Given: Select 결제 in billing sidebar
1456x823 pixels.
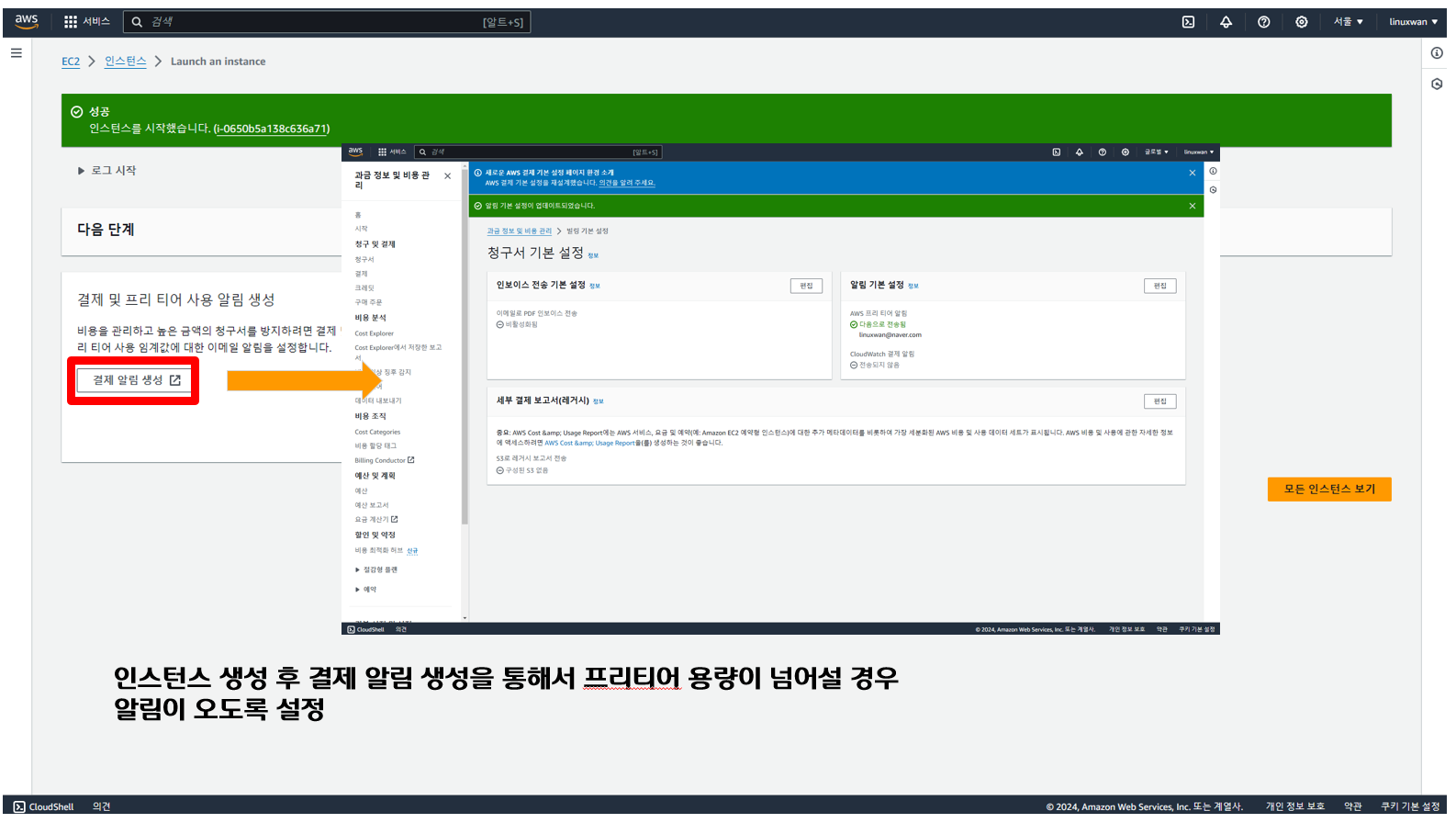Looking at the screenshot, I should [361, 274].
